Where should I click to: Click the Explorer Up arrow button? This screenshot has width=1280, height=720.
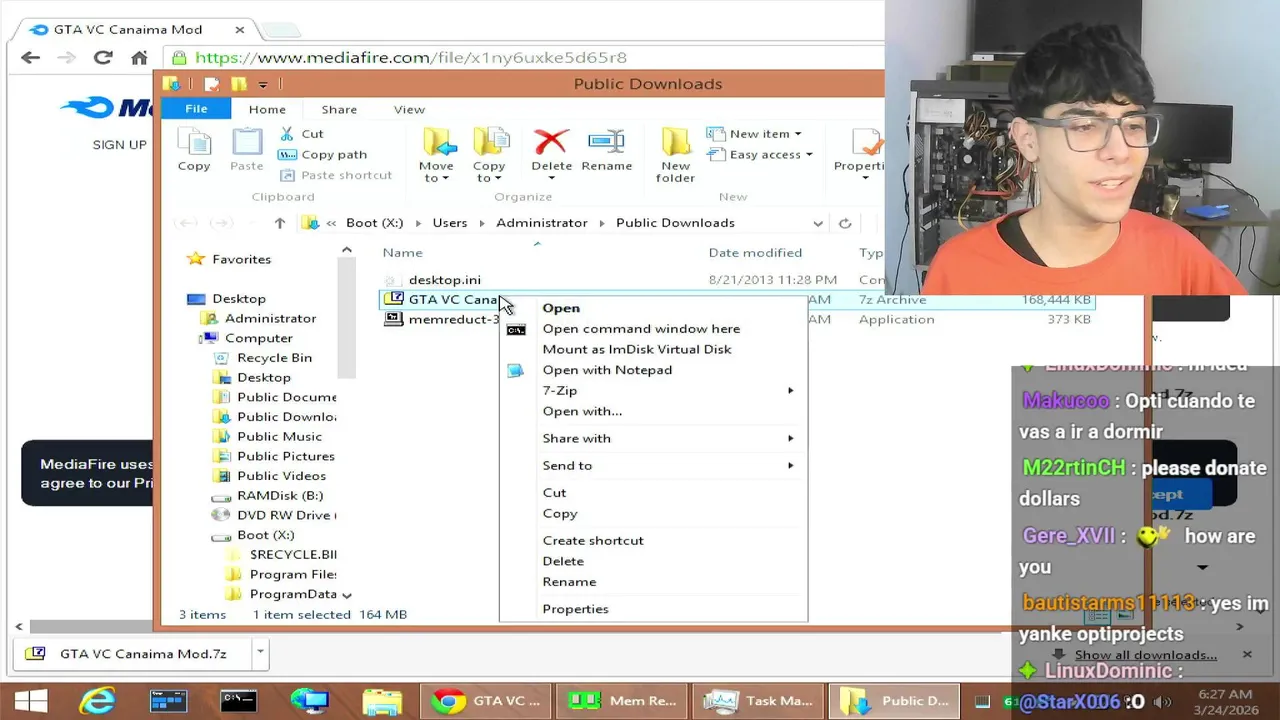(280, 223)
